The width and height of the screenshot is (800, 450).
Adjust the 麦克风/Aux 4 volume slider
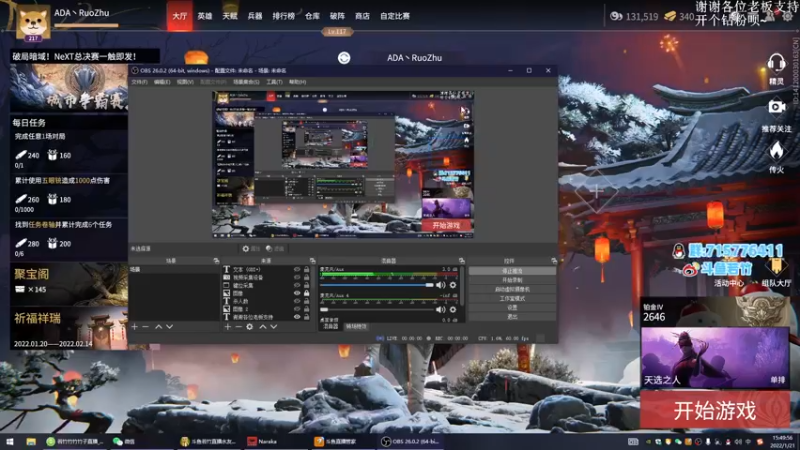(377, 309)
